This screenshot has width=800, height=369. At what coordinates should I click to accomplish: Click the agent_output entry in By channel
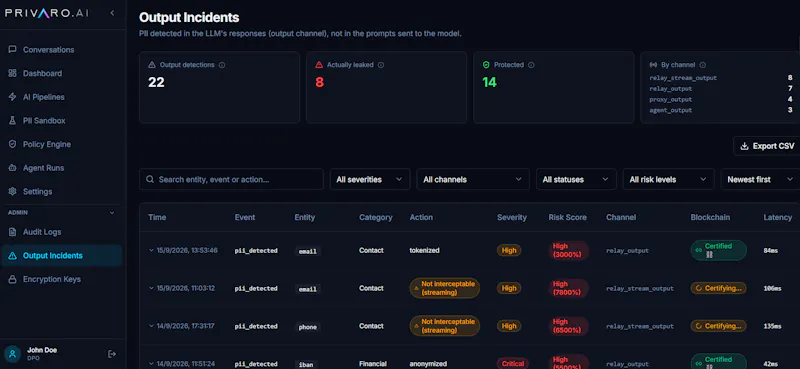click(671, 110)
